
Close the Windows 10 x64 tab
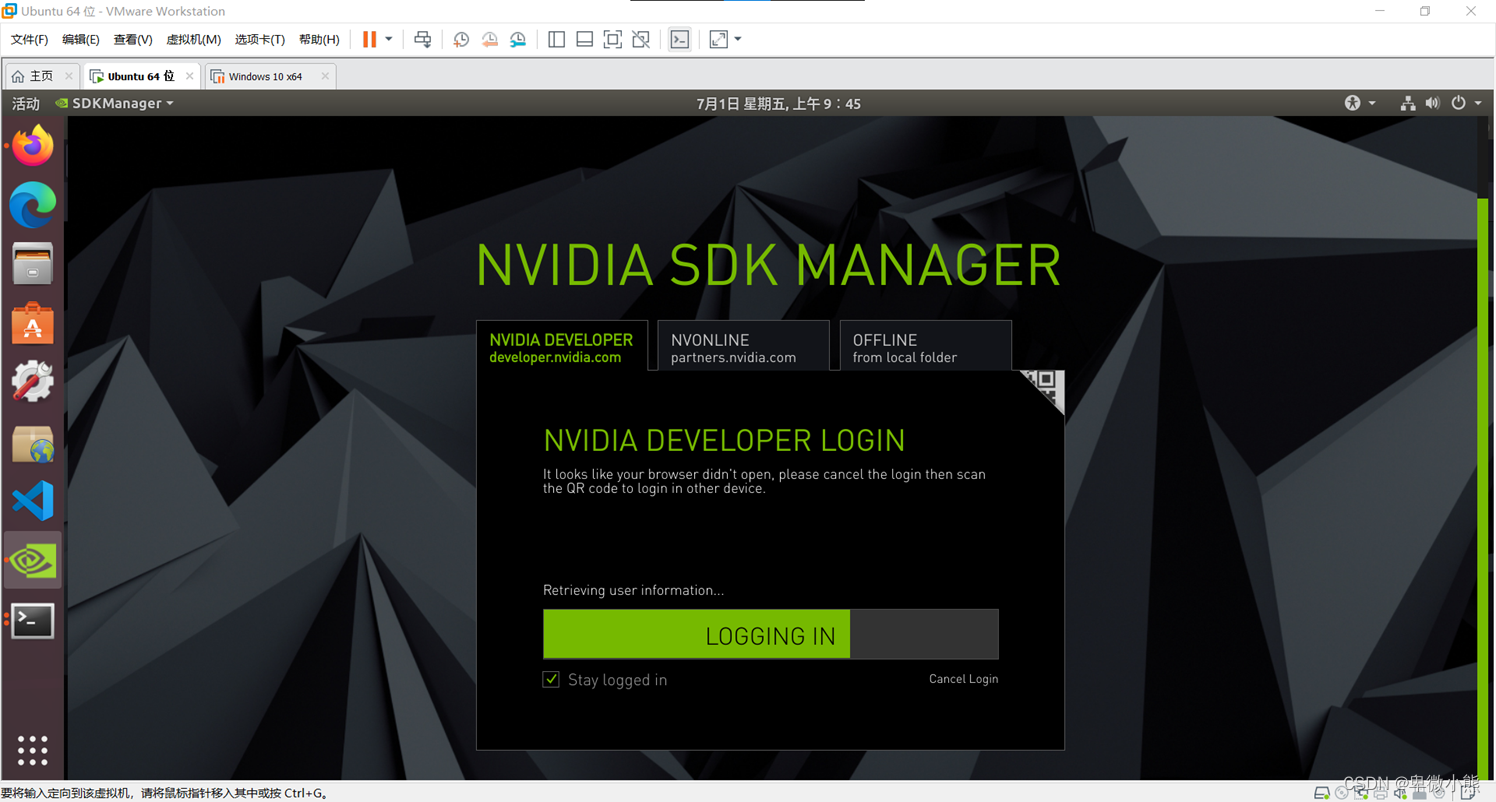point(324,76)
